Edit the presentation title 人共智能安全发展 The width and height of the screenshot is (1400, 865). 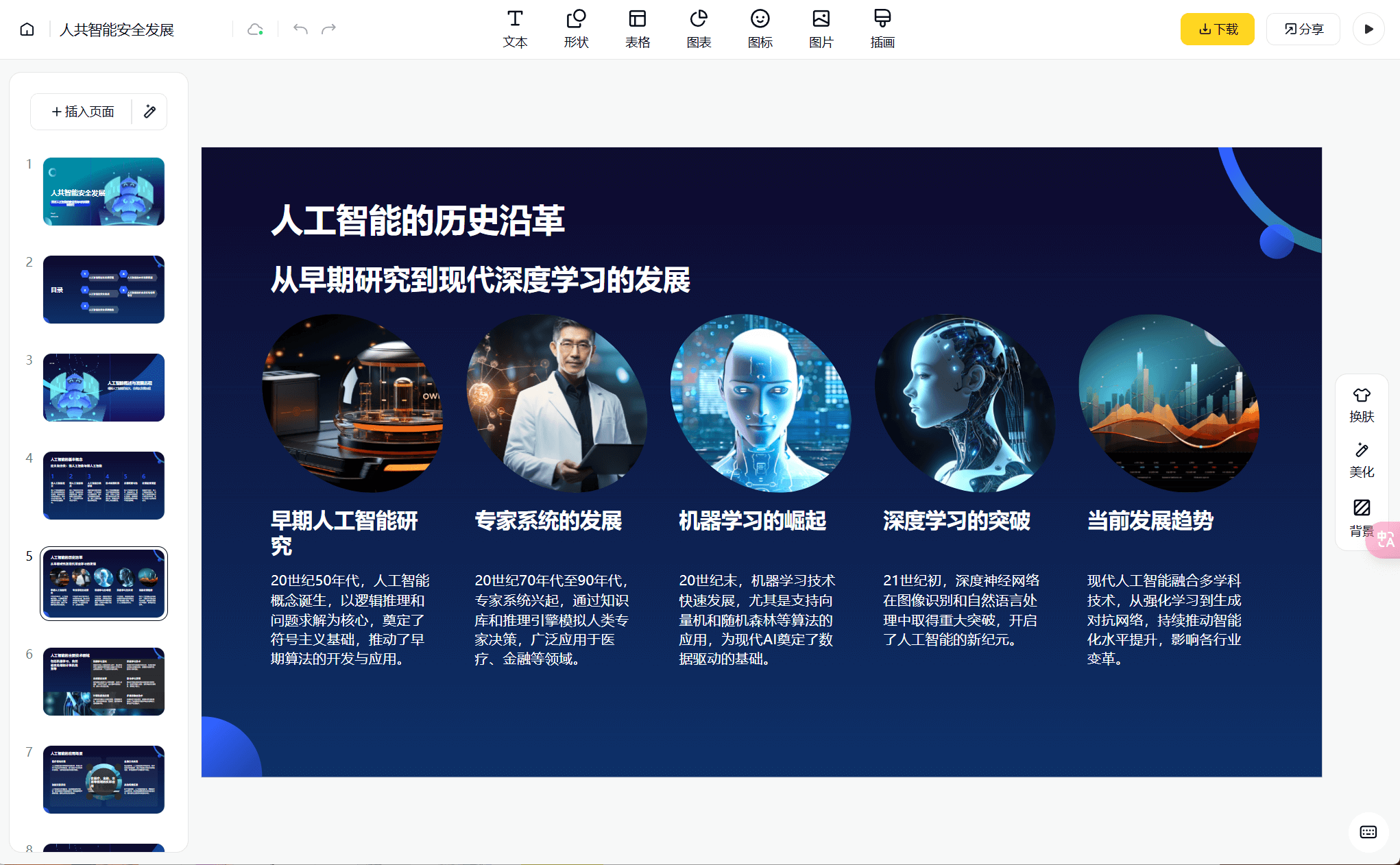(117, 29)
